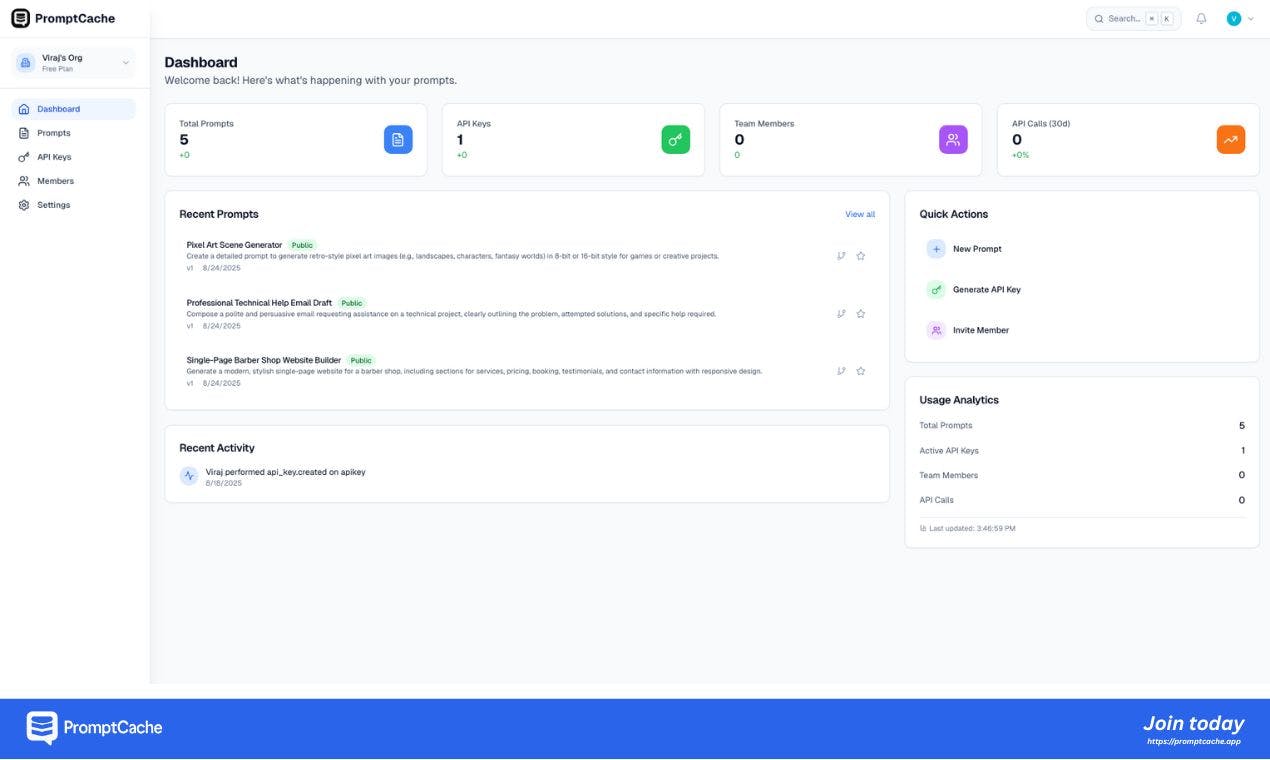Click the Recent Activity pulse icon
The height and width of the screenshot is (760, 1270).
pos(189,477)
